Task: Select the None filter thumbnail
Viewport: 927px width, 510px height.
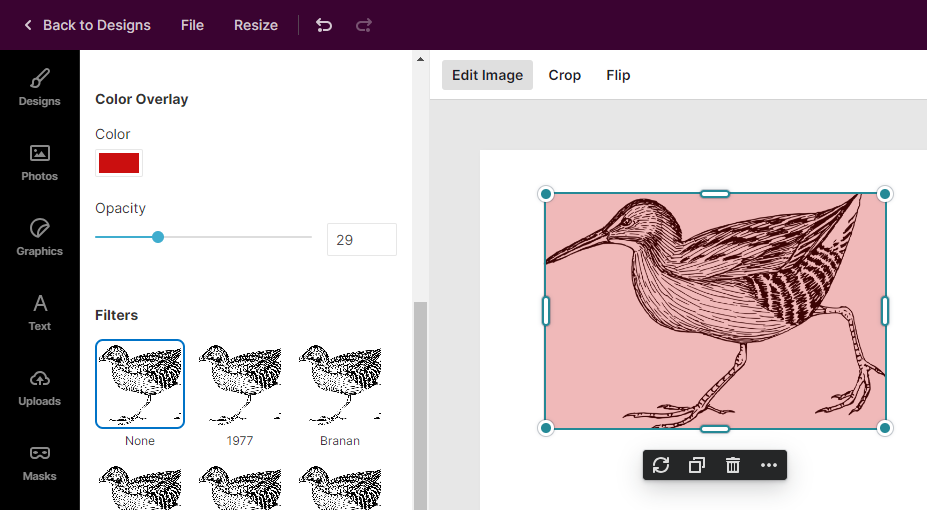Action: point(140,384)
